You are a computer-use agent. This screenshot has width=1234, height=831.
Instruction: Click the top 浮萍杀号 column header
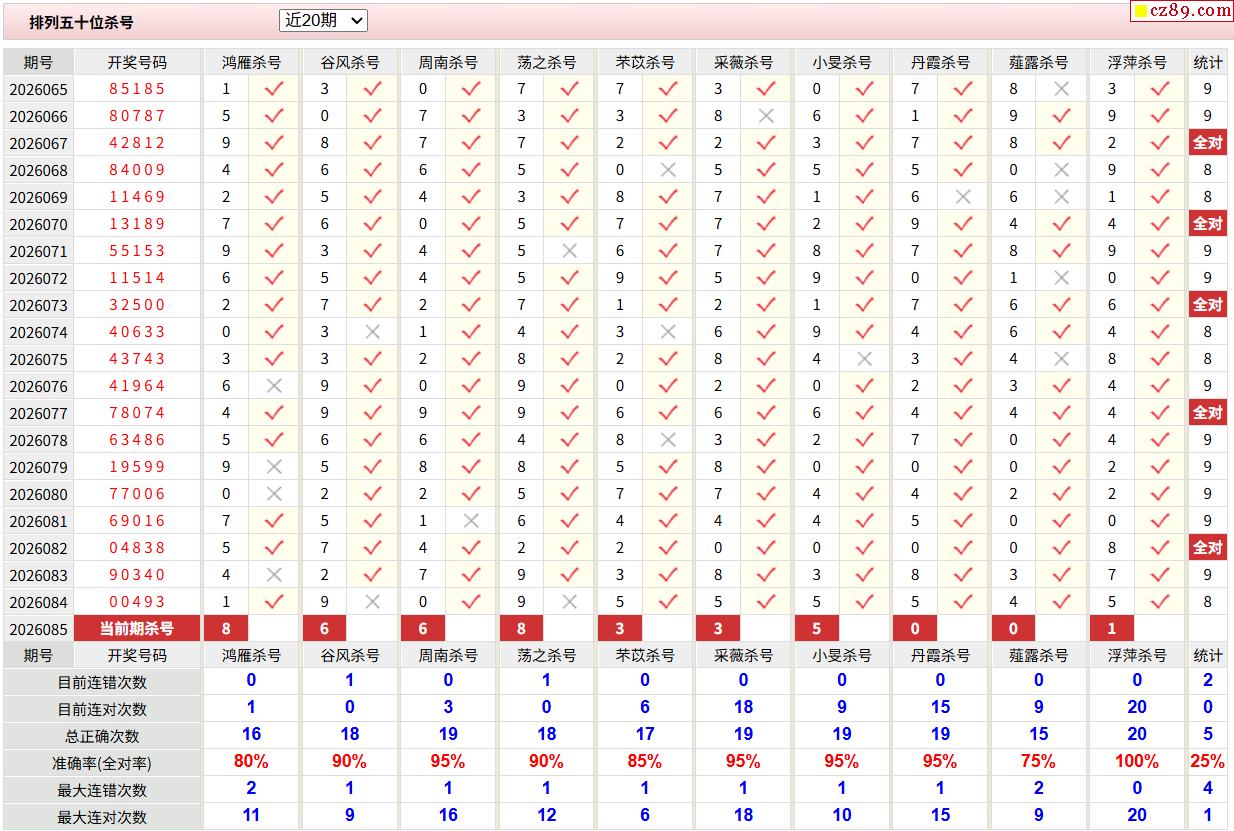point(1137,62)
